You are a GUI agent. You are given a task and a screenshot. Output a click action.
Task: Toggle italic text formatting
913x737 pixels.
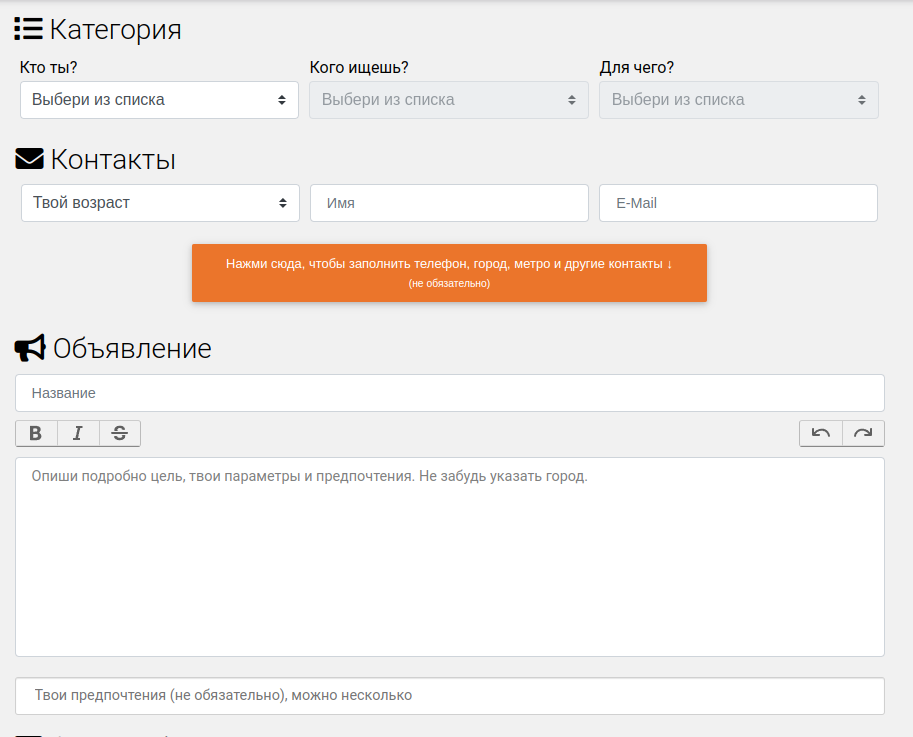(x=78, y=433)
